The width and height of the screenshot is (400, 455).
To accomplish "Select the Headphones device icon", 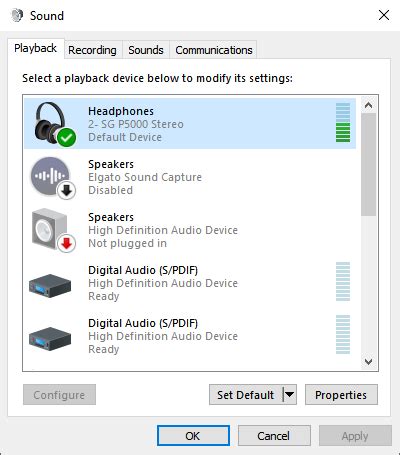I will point(51,123).
